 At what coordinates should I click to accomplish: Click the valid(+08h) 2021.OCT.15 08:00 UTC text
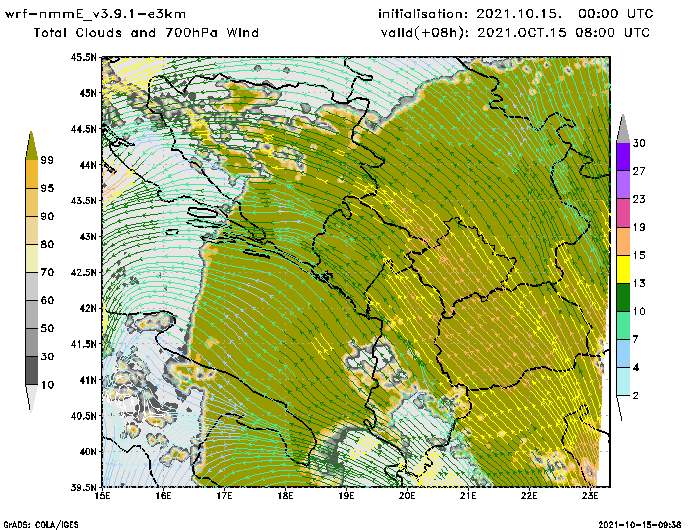click(516, 33)
